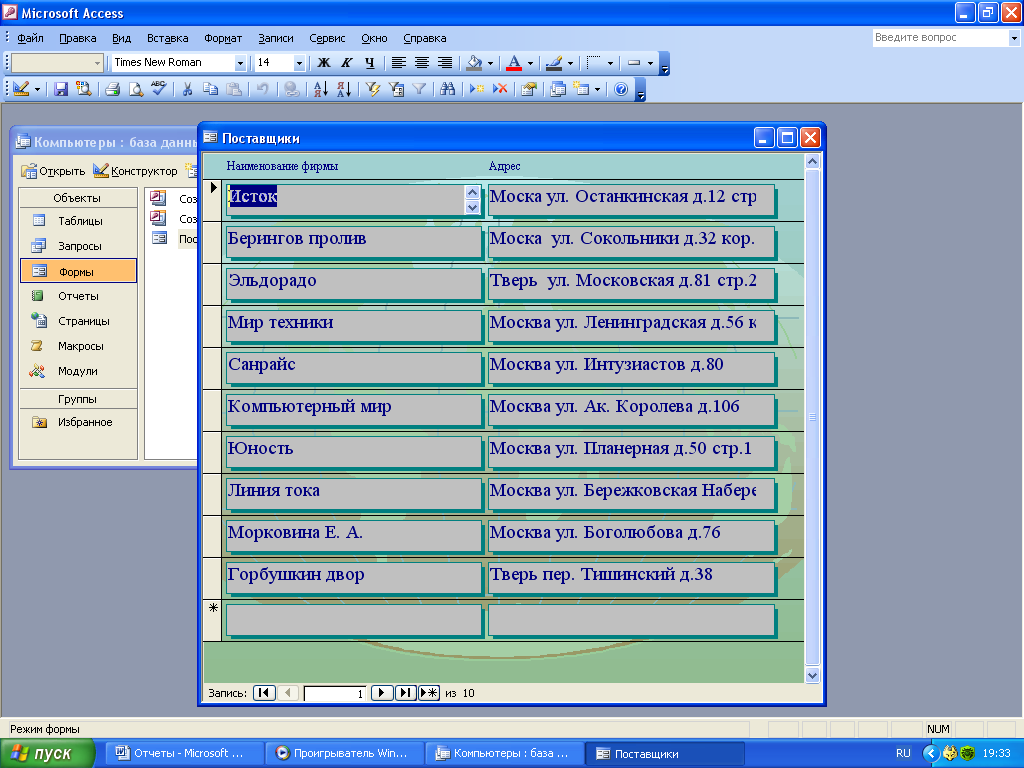Click the record number input field
Viewport: 1024px width, 768px height.
coord(334,694)
